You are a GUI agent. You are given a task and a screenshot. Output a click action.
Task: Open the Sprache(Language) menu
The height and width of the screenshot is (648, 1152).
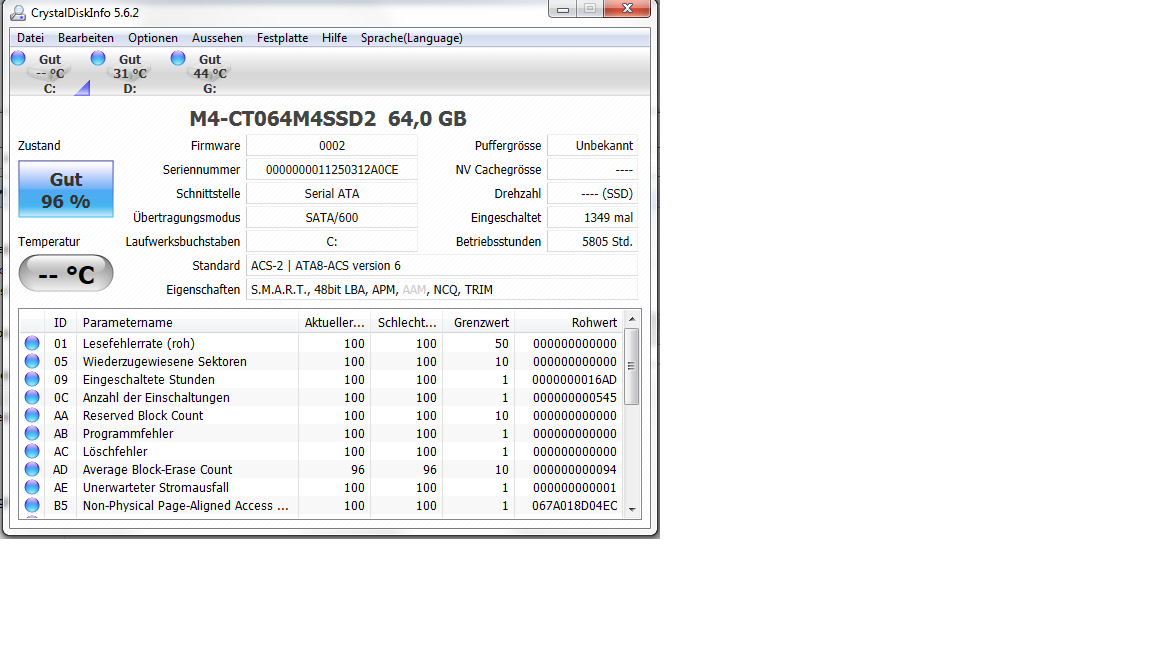(x=411, y=38)
